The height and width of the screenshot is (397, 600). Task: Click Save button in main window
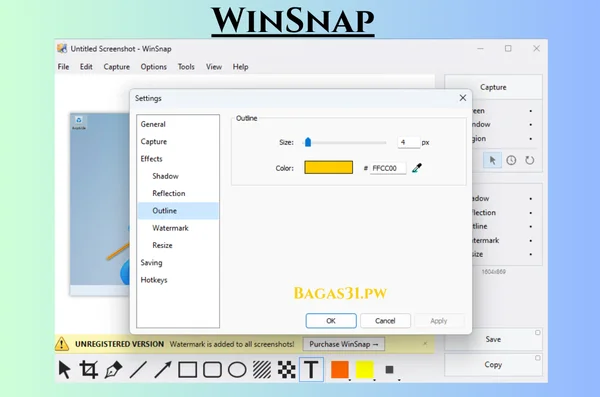(493, 339)
